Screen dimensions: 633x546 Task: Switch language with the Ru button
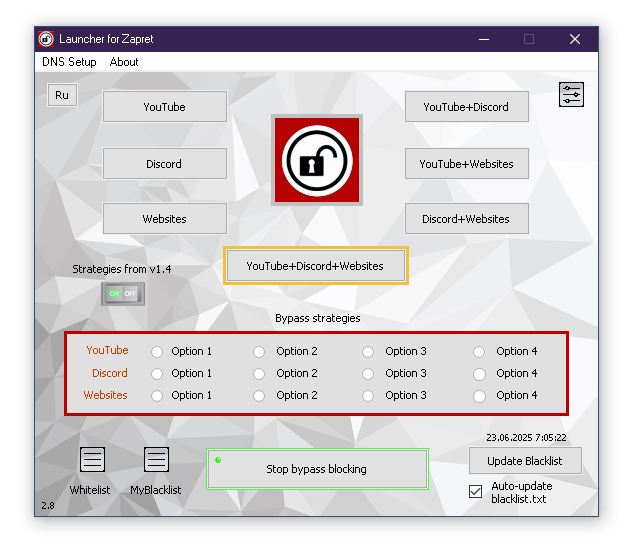62,95
